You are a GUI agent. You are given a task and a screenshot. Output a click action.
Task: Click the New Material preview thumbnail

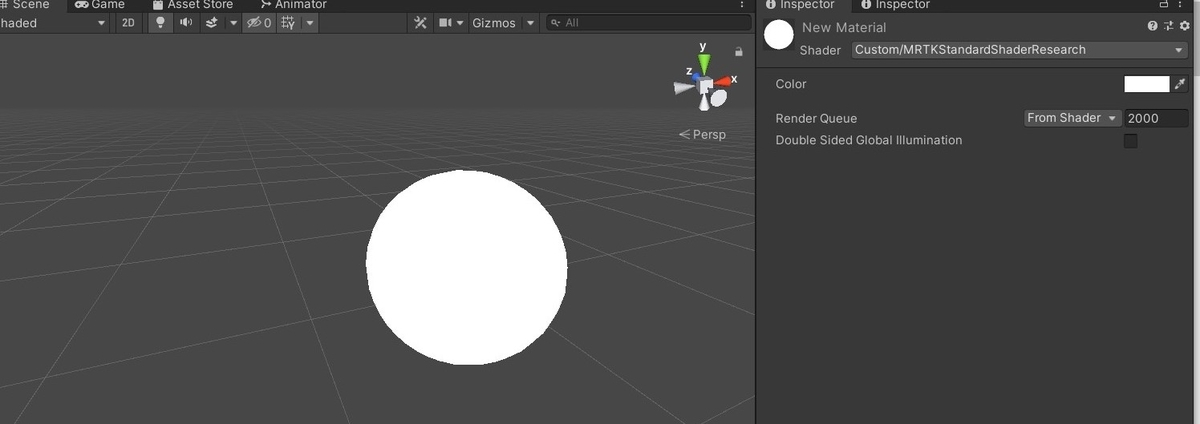(779, 35)
